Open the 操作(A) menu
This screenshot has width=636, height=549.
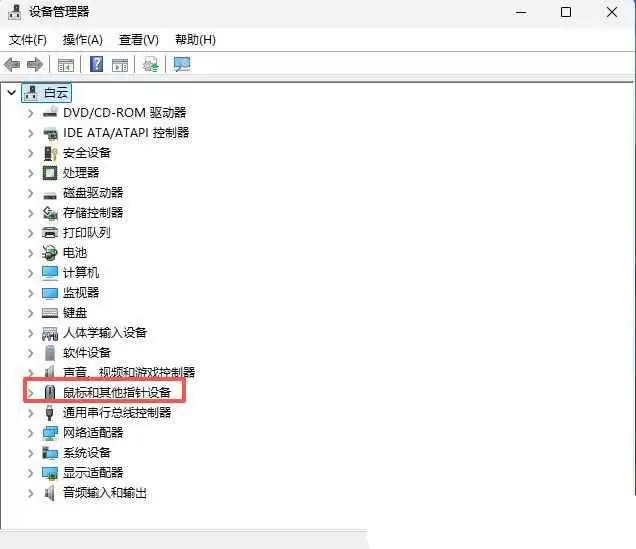pos(83,40)
